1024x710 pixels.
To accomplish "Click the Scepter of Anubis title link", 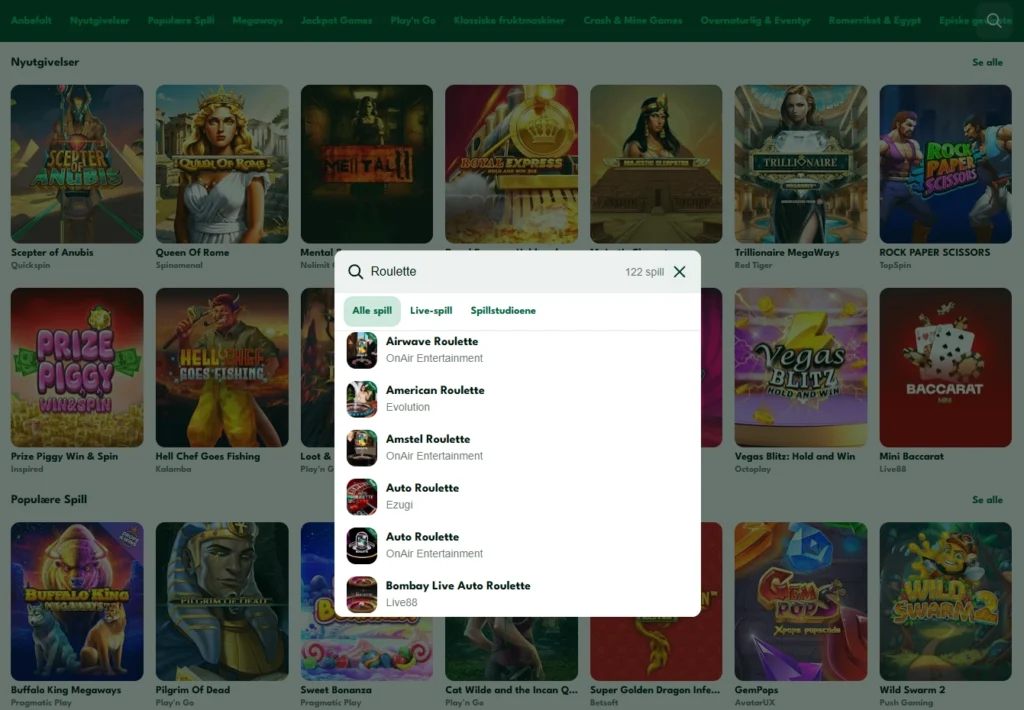I will tap(52, 253).
